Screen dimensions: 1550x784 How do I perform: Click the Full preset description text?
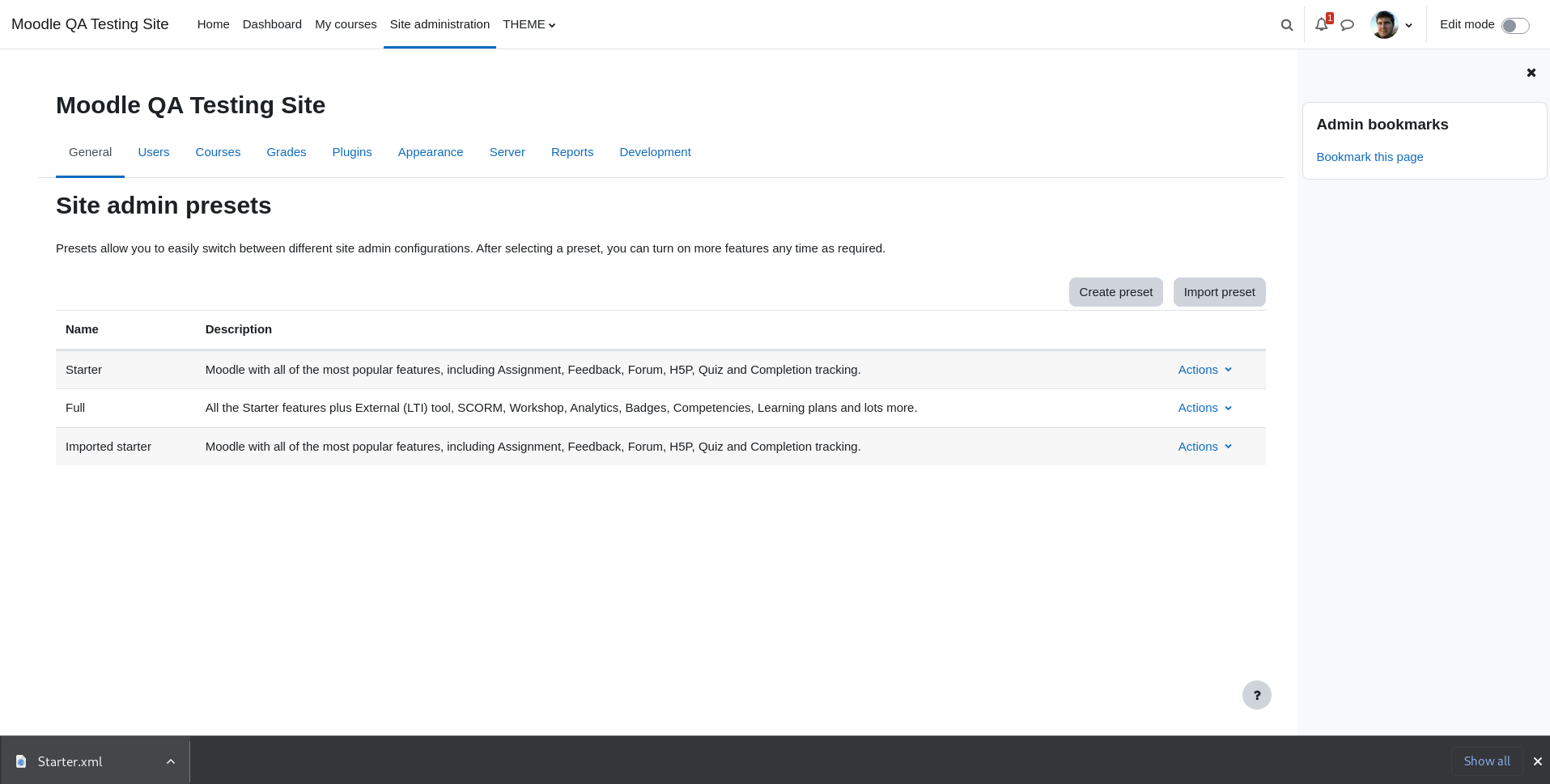pos(561,408)
